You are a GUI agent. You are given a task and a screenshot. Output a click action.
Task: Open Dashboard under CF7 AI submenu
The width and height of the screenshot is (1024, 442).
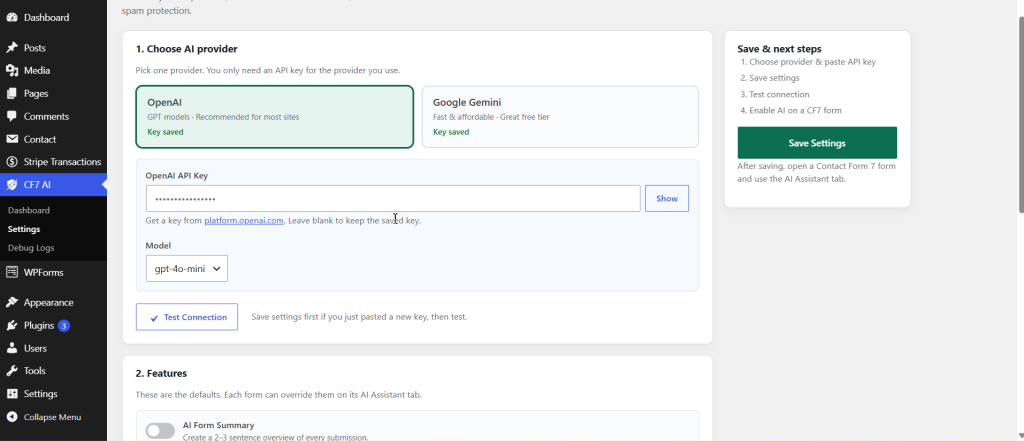(29, 210)
